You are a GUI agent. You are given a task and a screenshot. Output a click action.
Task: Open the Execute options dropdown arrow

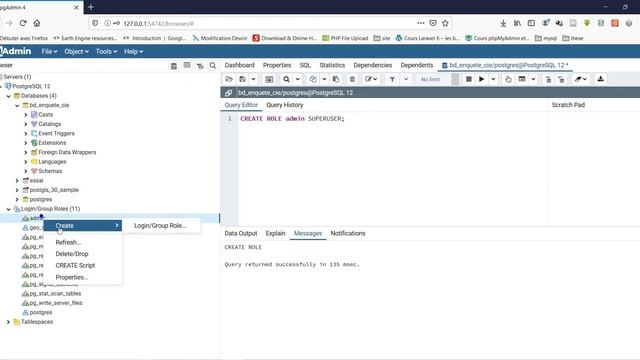click(493, 79)
